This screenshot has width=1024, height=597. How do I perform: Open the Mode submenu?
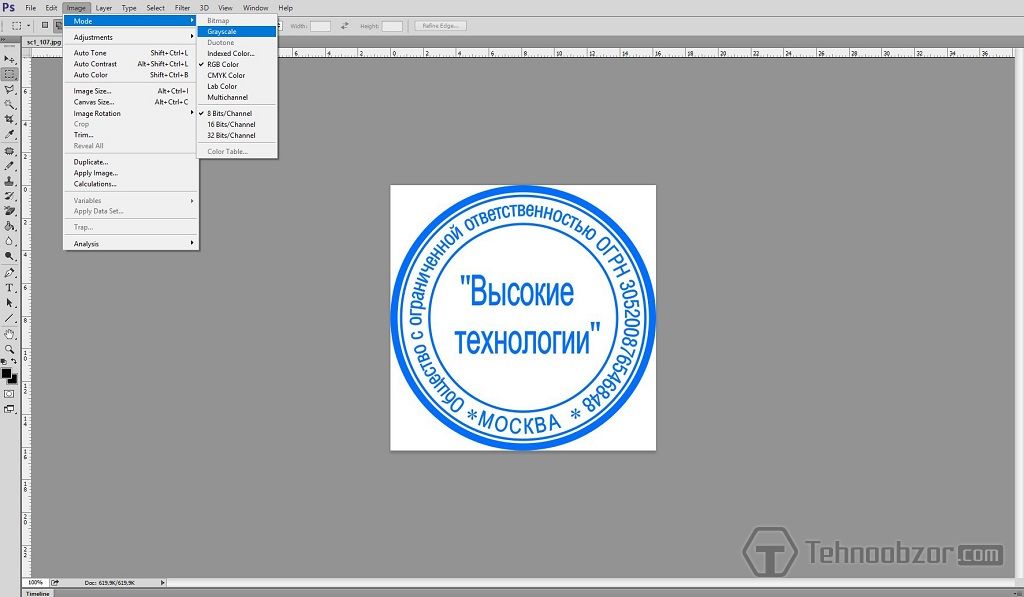click(x=131, y=21)
